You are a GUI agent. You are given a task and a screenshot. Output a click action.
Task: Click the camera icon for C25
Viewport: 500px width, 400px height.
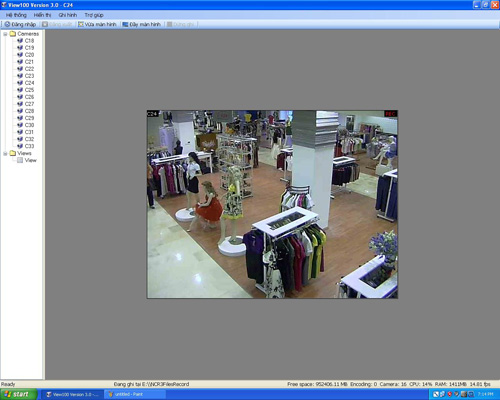pyautogui.click(x=20, y=90)
